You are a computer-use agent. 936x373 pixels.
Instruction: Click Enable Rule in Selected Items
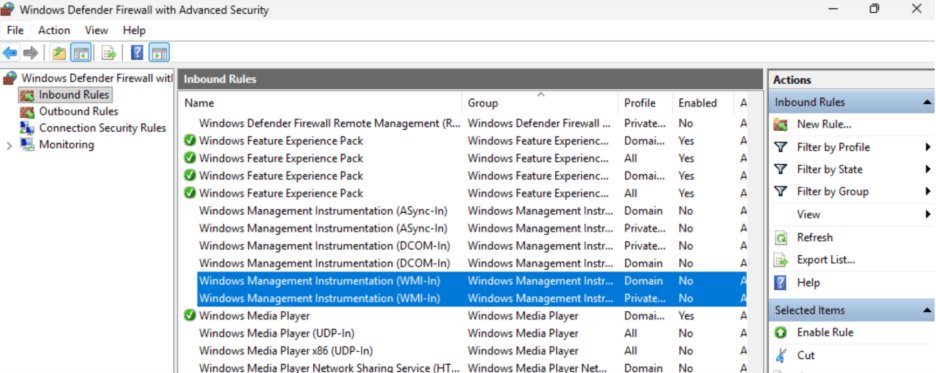pos(825,332)
